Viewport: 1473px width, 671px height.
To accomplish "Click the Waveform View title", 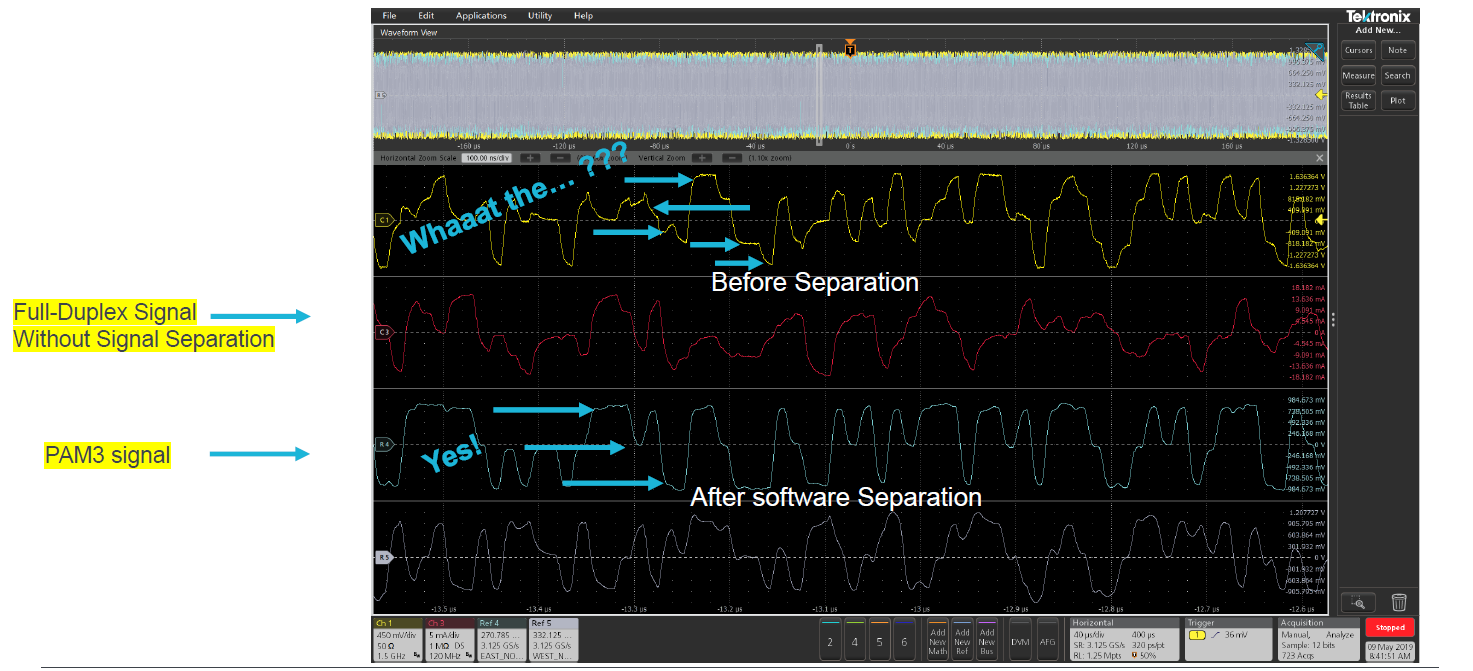I will coord(408,32).
